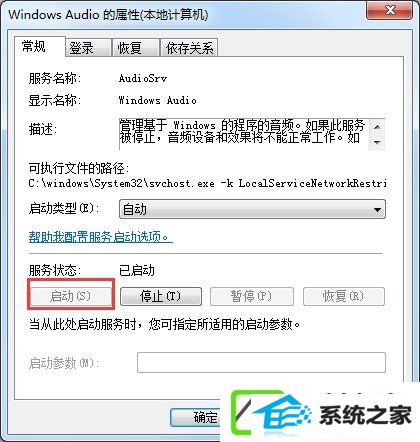Click the description box down arrow
This screenshot has height=442, width=420.
pos(377,142)
